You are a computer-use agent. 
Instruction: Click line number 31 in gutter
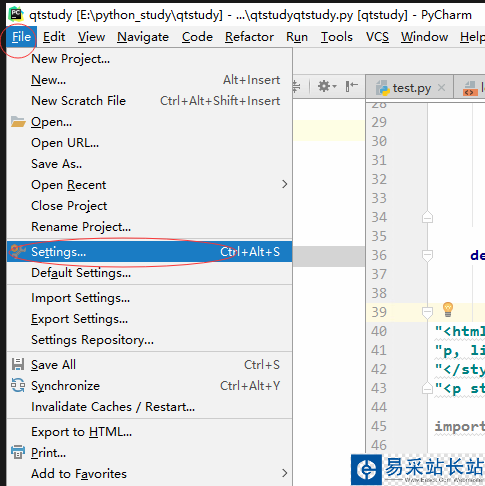pyautogui.click(x=379, y=160)
